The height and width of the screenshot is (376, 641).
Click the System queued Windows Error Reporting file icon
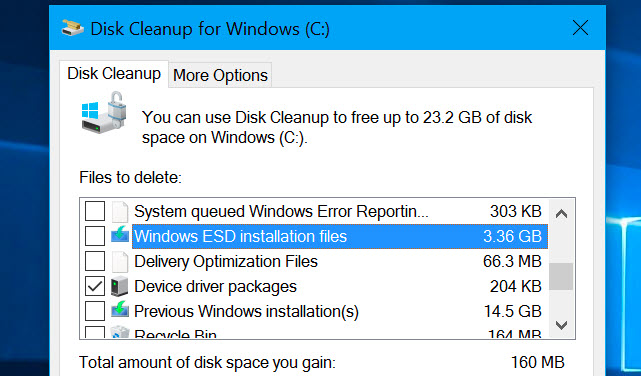120,211
